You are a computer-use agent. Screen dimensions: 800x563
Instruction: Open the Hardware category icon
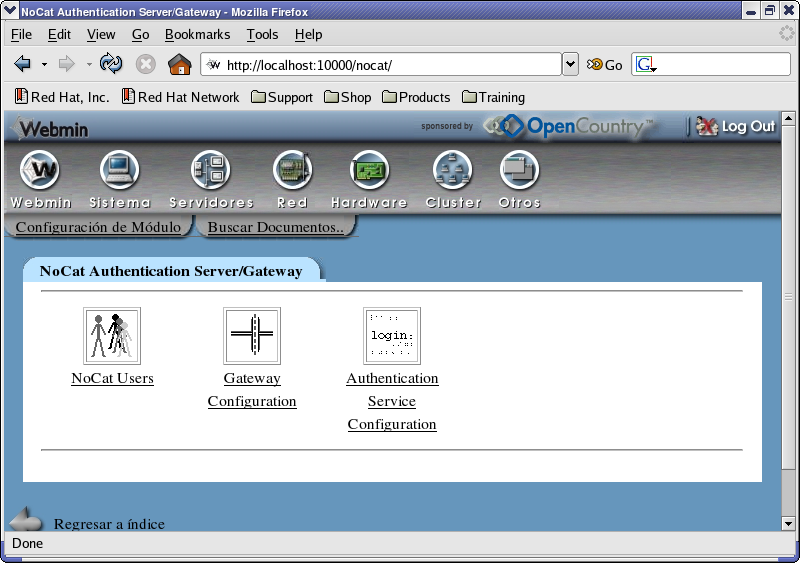click(x=369, y=169)
